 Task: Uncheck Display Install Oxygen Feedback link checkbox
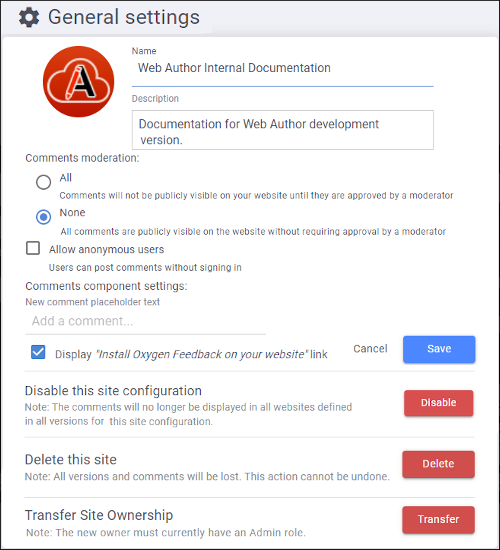click(x=38, y=352)
